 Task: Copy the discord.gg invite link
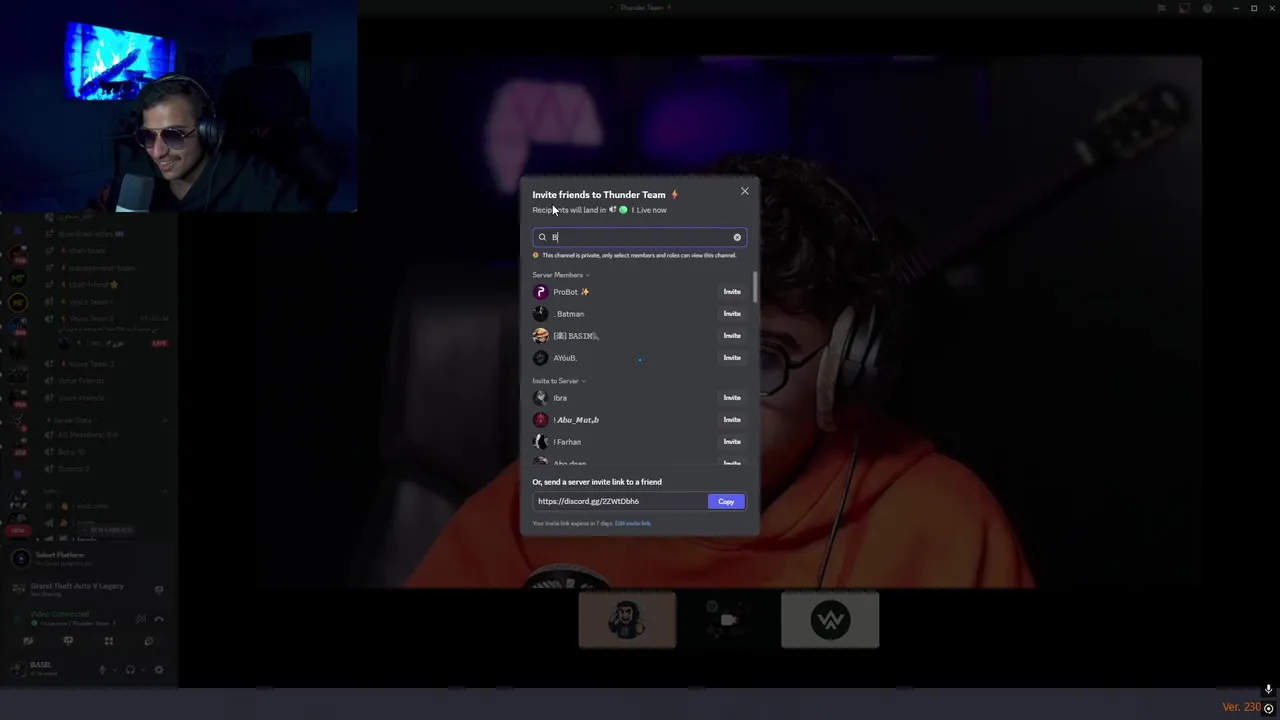click(726, 501)
